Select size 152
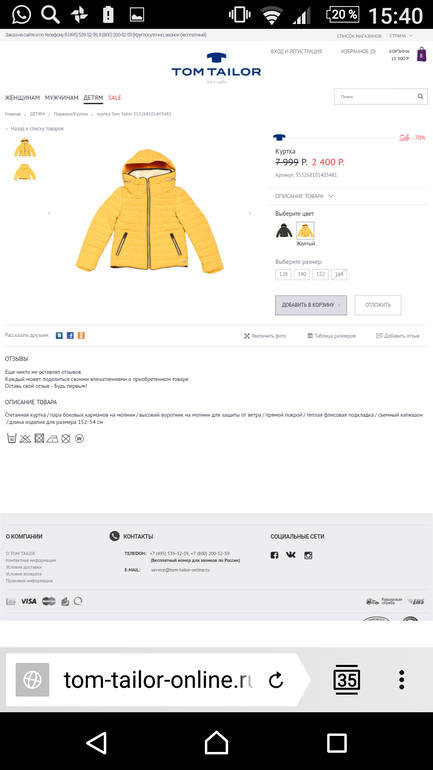Viewport: 433px width, 770px height. point(320,275)
